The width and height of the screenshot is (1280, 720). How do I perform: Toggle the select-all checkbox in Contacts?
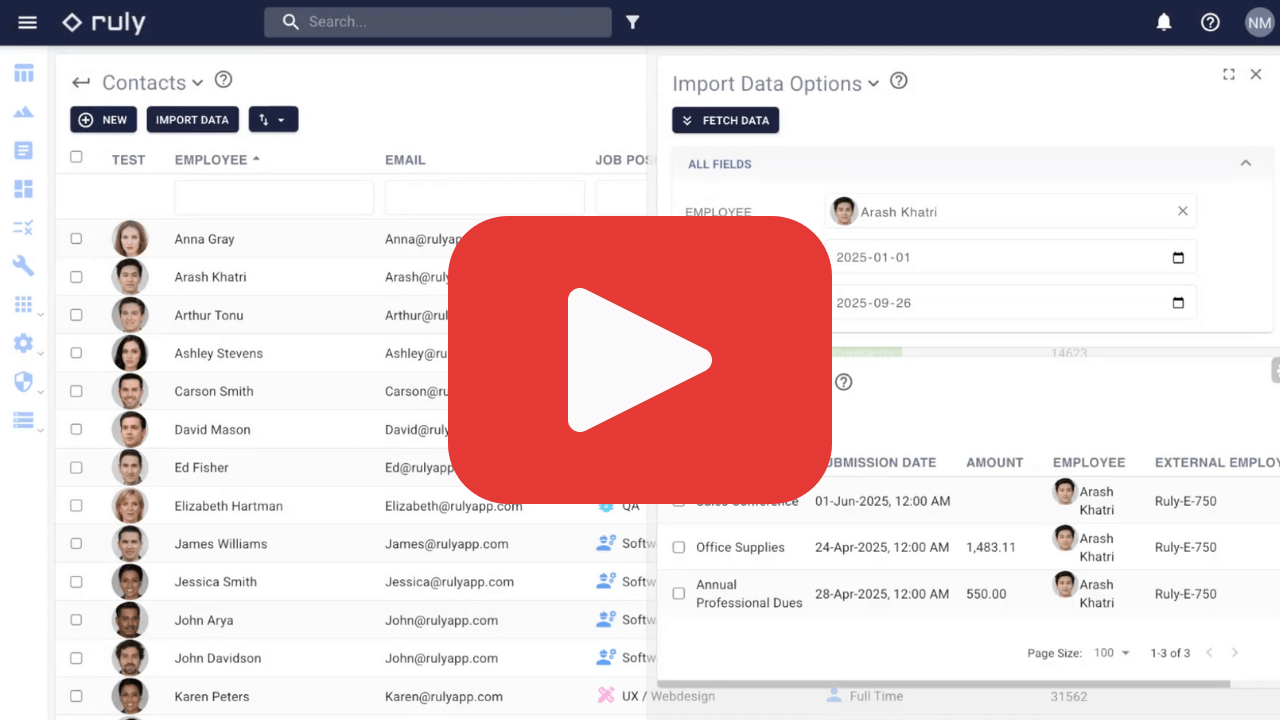(76, 157)
